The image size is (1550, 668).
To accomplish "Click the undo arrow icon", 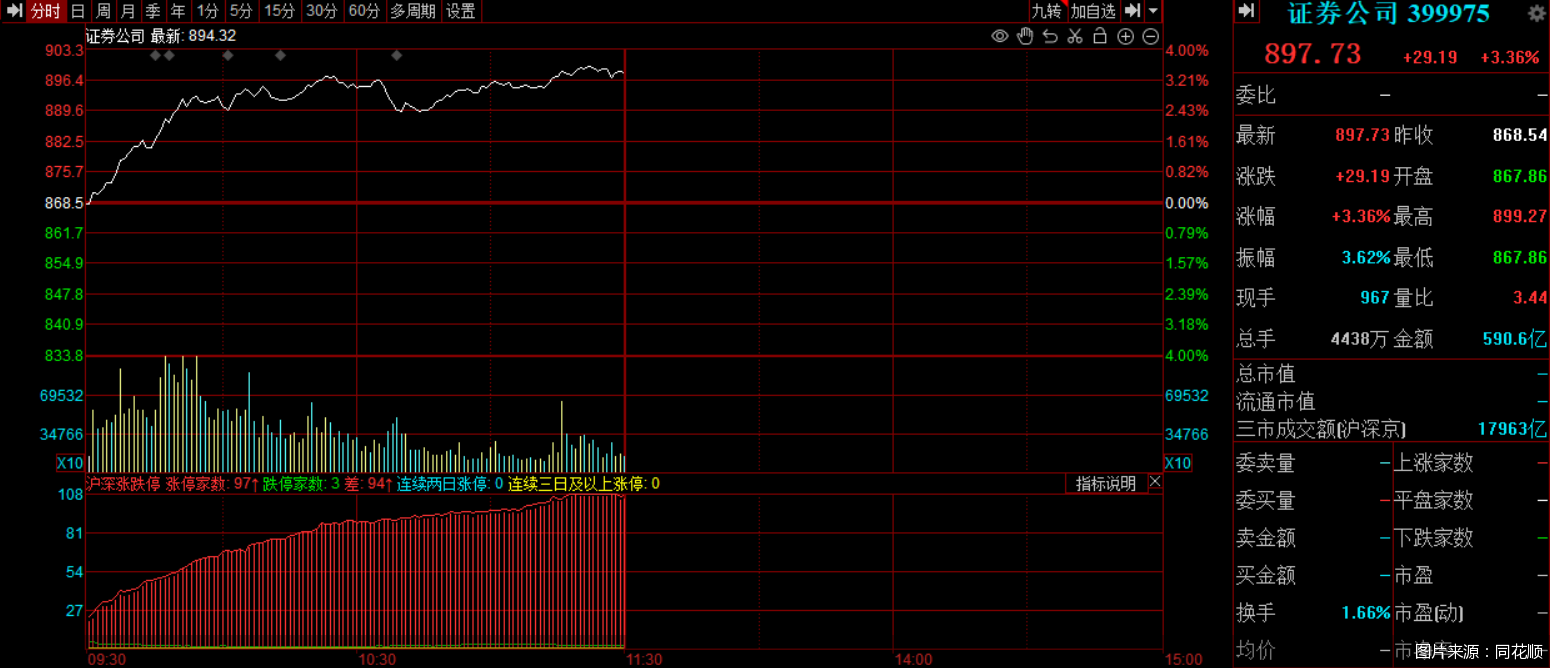I will point(1050,36).
